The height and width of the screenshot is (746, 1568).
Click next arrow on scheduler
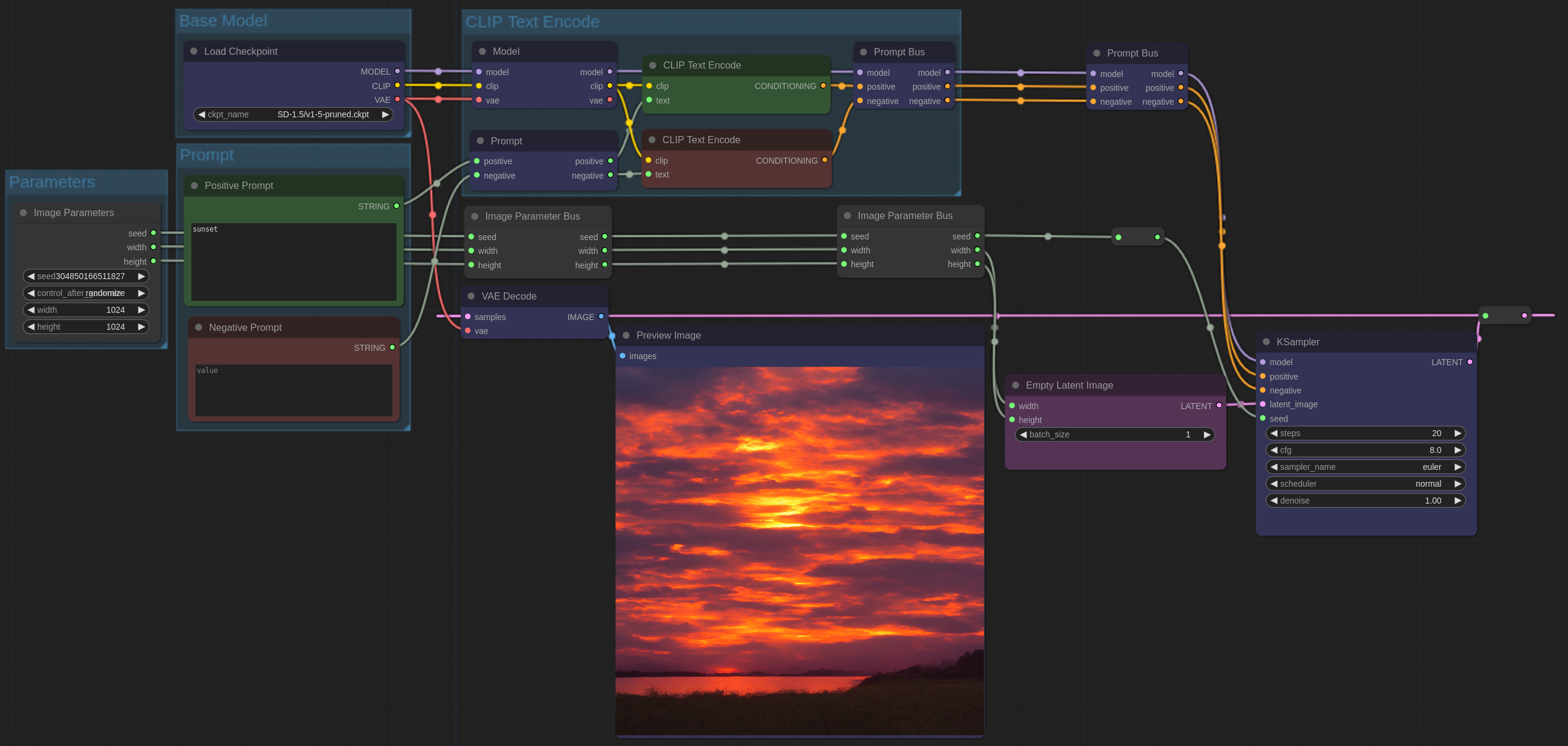coord(1457,484)
